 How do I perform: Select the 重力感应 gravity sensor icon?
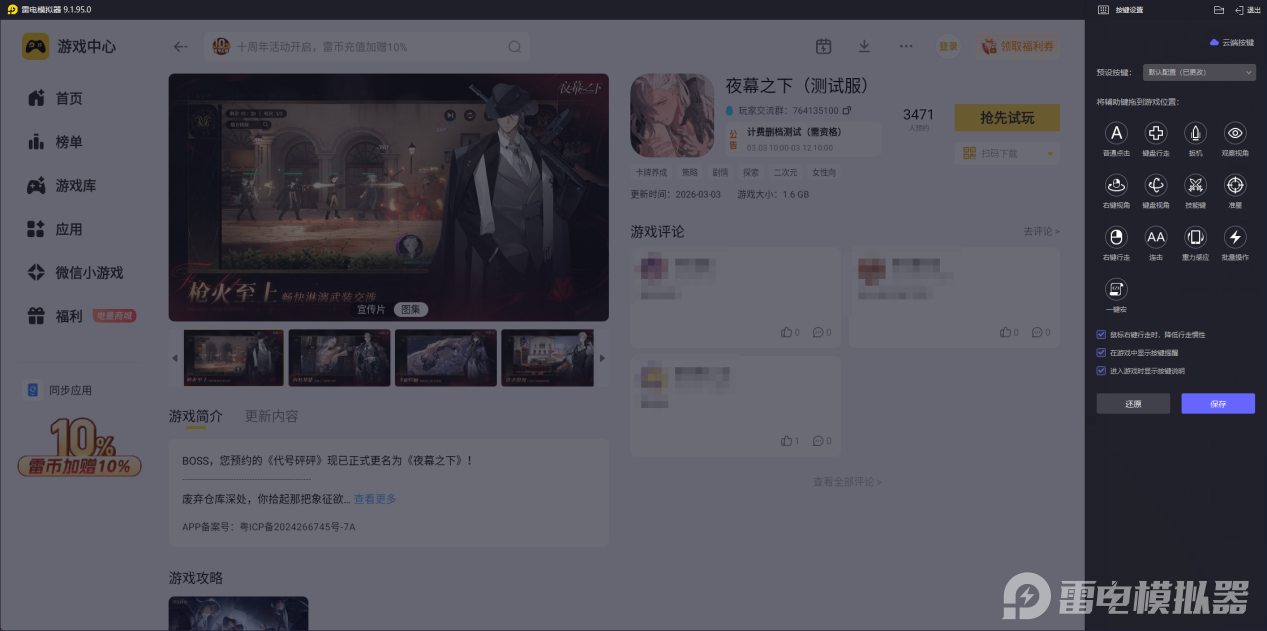click(1195, 237)
